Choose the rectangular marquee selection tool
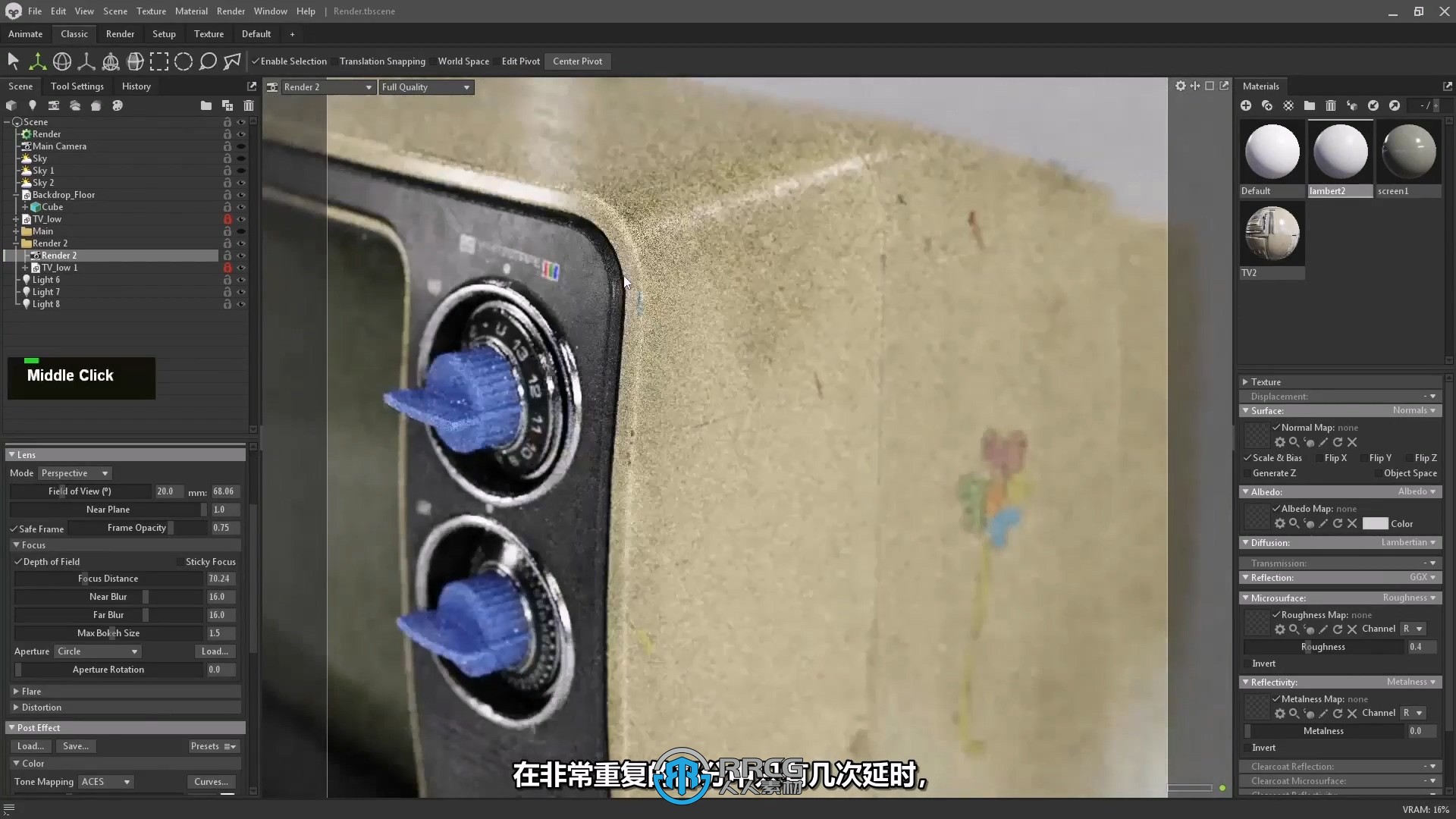Screen dimensions: 1456x819 (159, 61)
